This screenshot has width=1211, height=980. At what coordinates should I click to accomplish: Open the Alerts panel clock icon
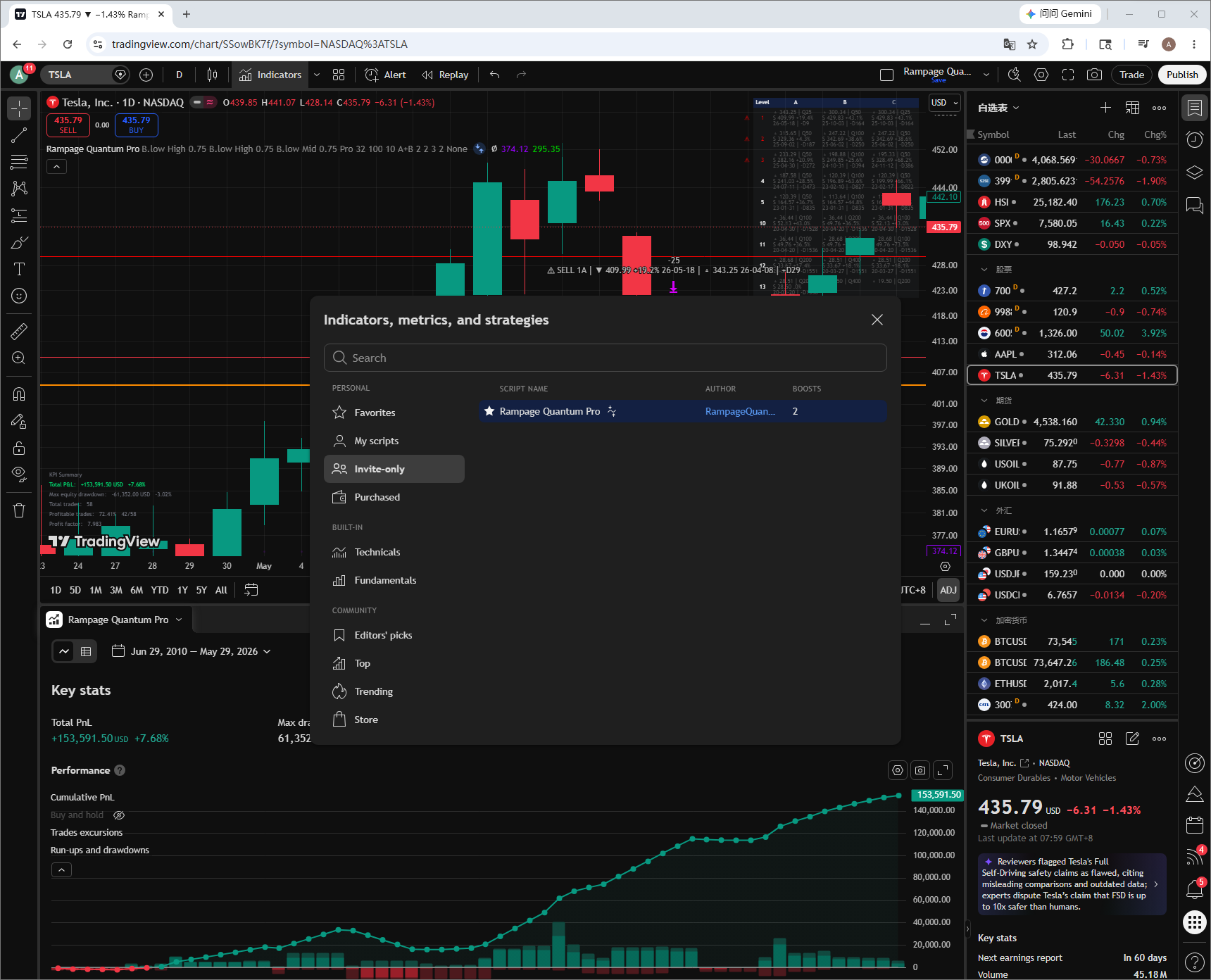tap(1195, 140)
